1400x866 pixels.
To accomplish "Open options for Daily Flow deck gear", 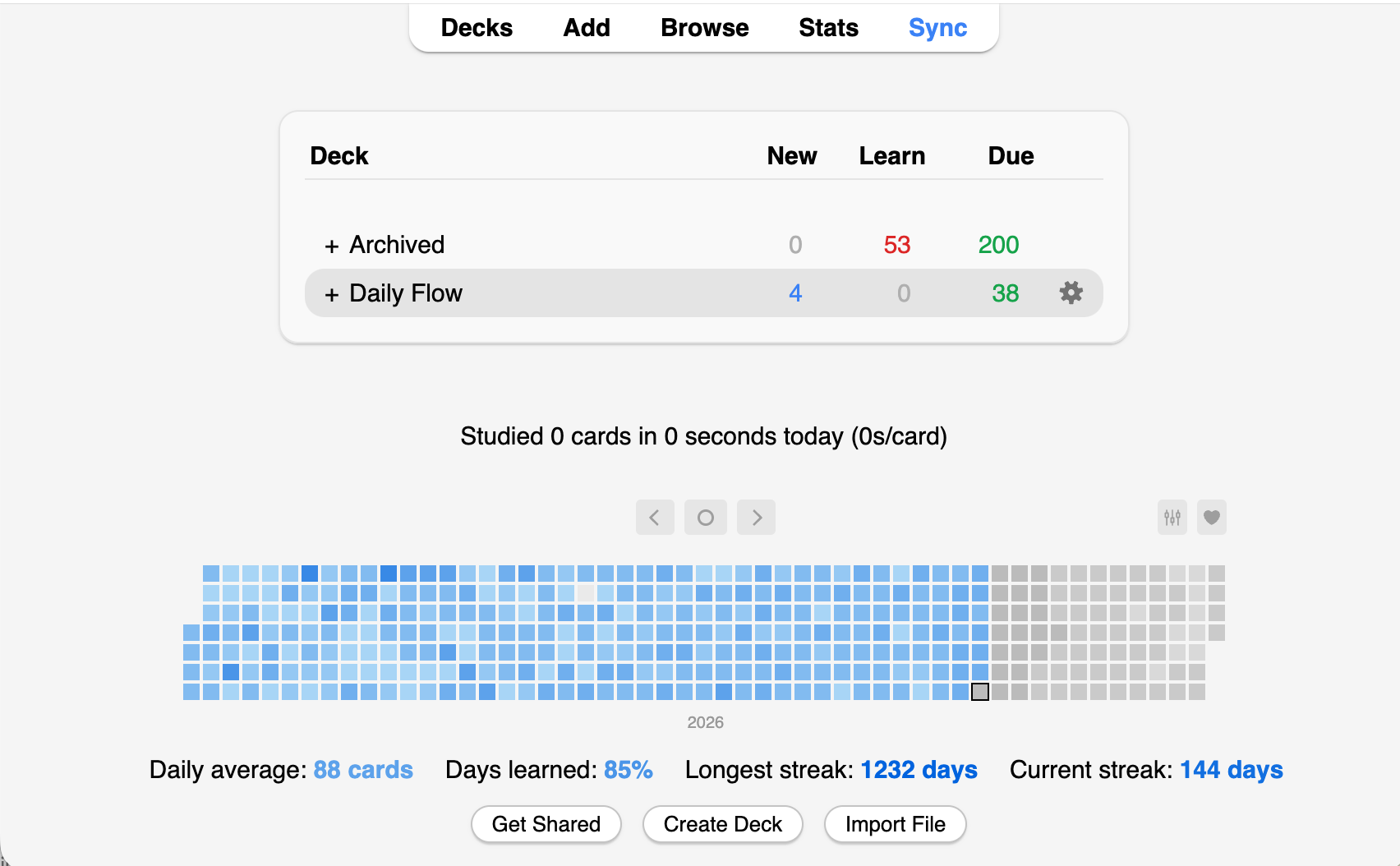I will (1071, 293).
